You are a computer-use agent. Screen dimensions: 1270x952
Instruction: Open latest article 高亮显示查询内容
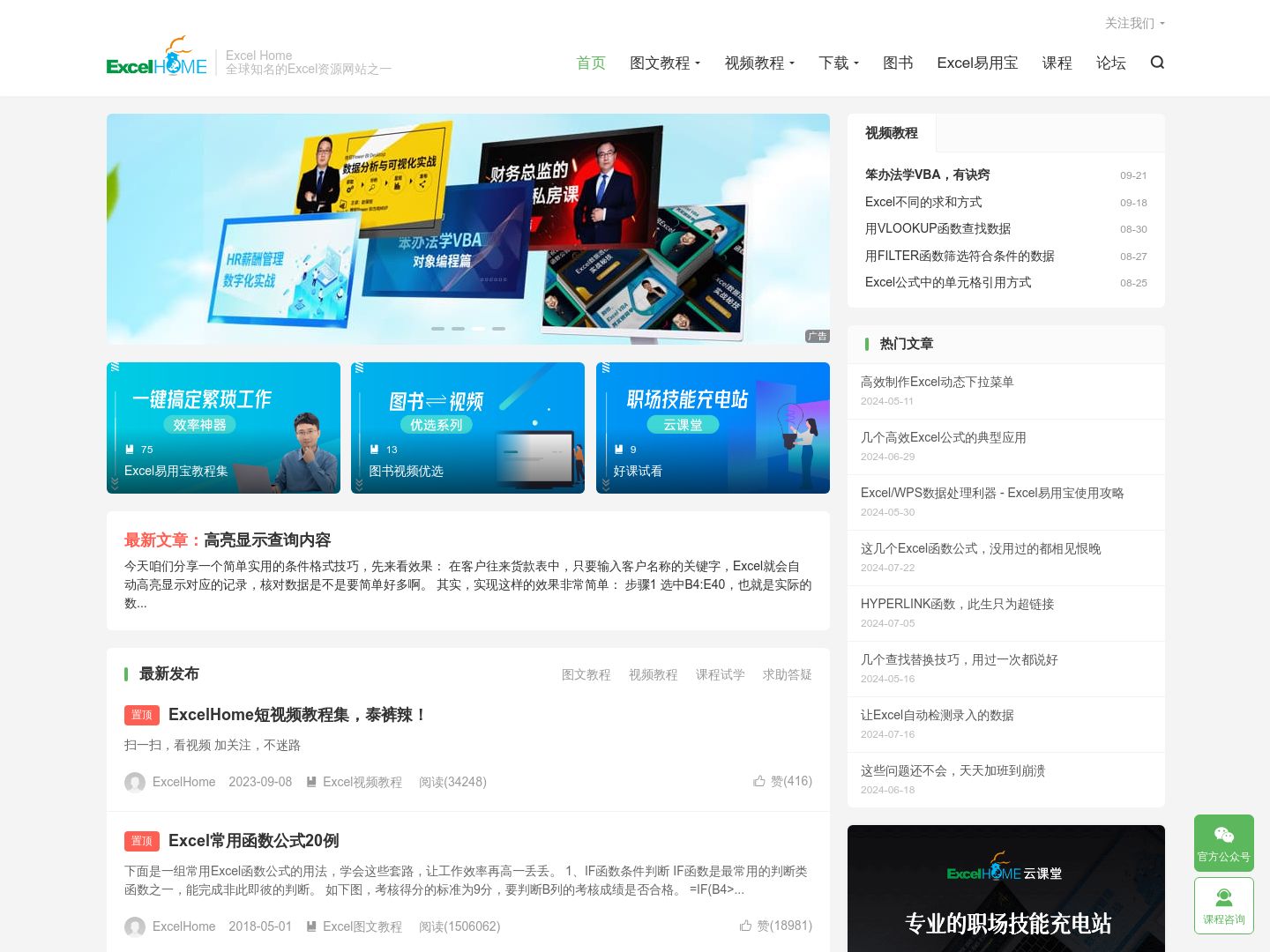(267, 540)
